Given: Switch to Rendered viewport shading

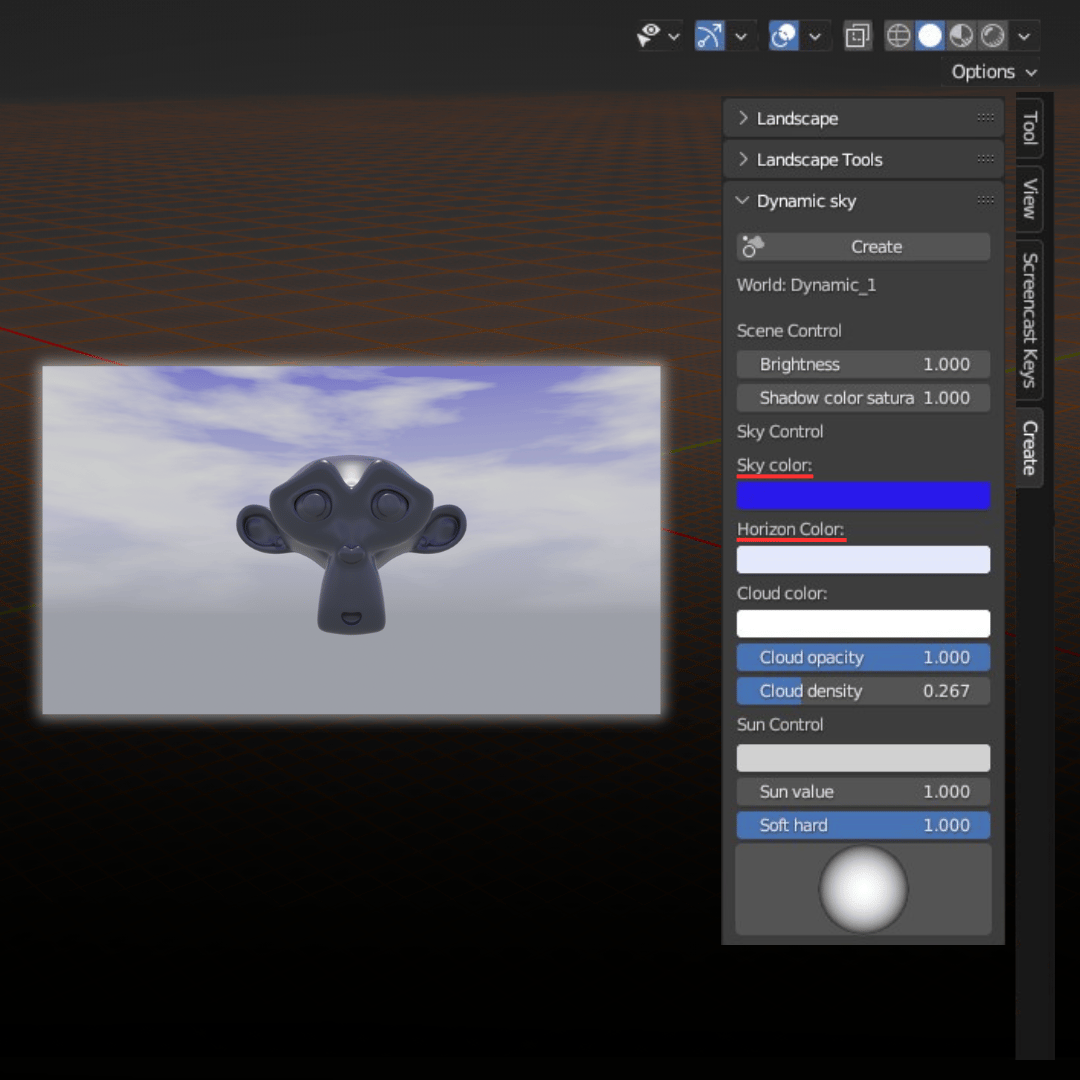Looking at the screenshot, I should tap(993, 36).
